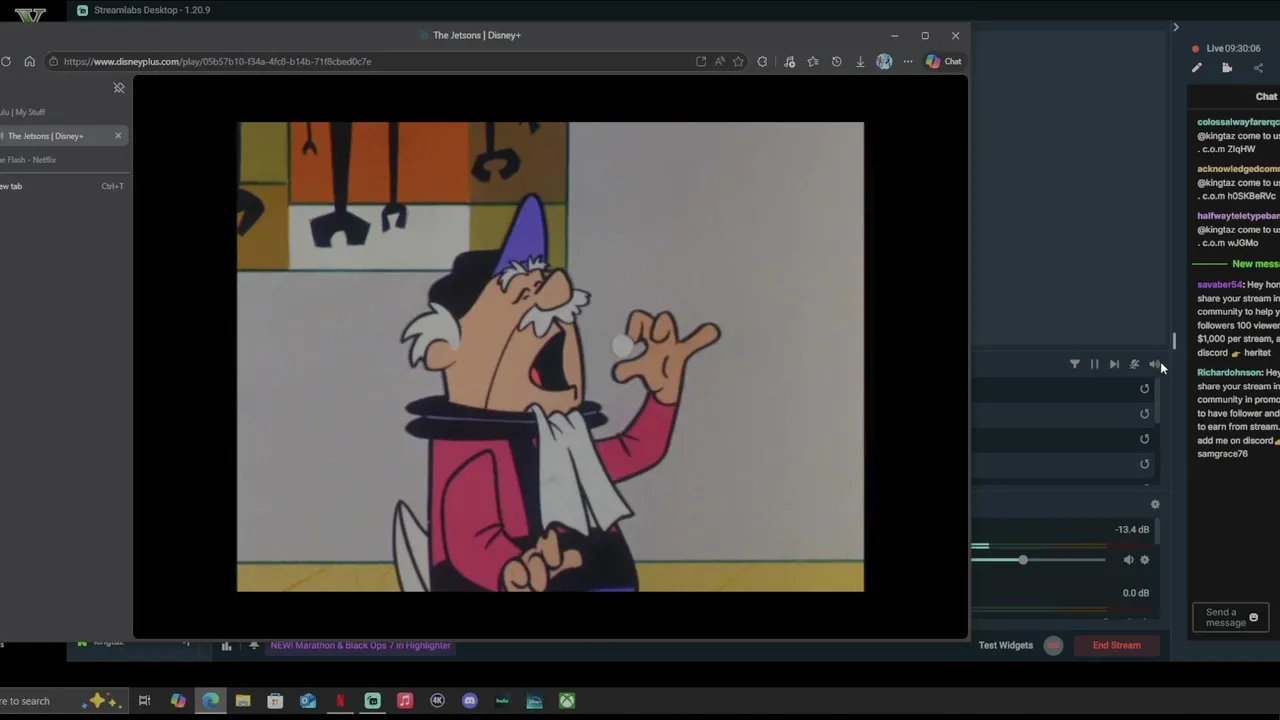Skip to next media item in Streamlabs
The height and width of the screenshot is (720, 1280).
pos(1114,364)
